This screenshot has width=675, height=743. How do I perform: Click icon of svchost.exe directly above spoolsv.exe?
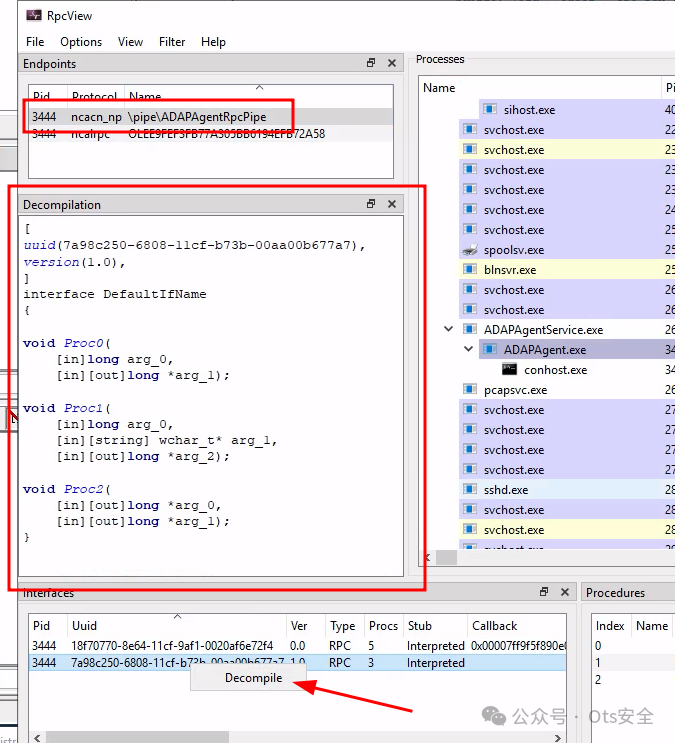pos(470,229)
